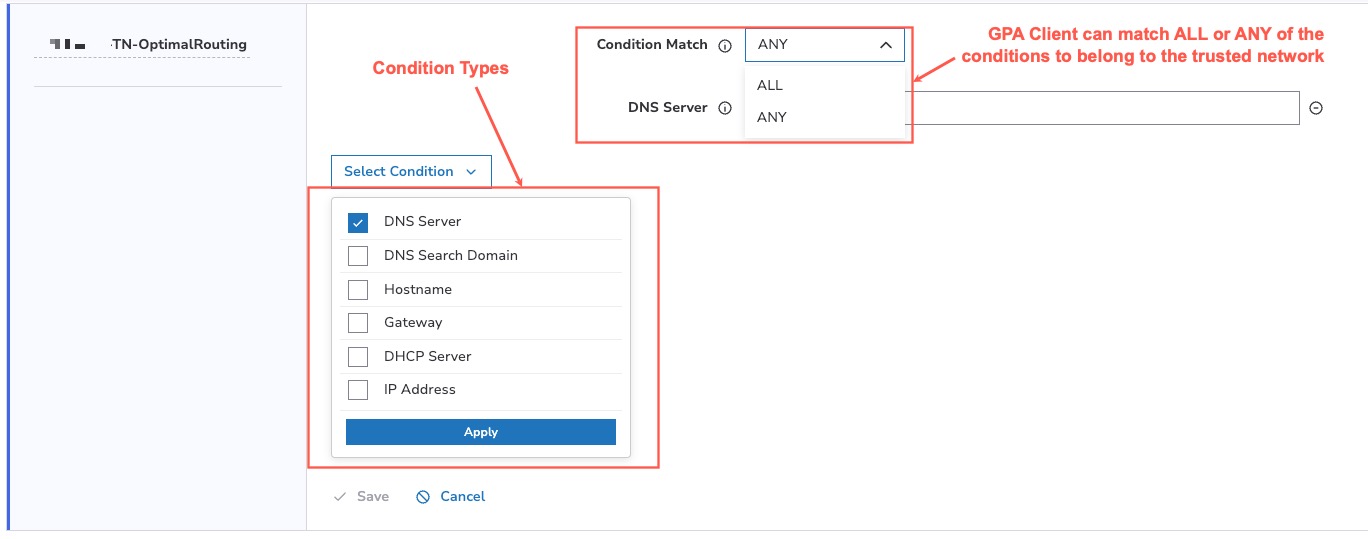
Task: Enable the Hostname checkbox
Action: pyautogui.click(x=358, y=290)
